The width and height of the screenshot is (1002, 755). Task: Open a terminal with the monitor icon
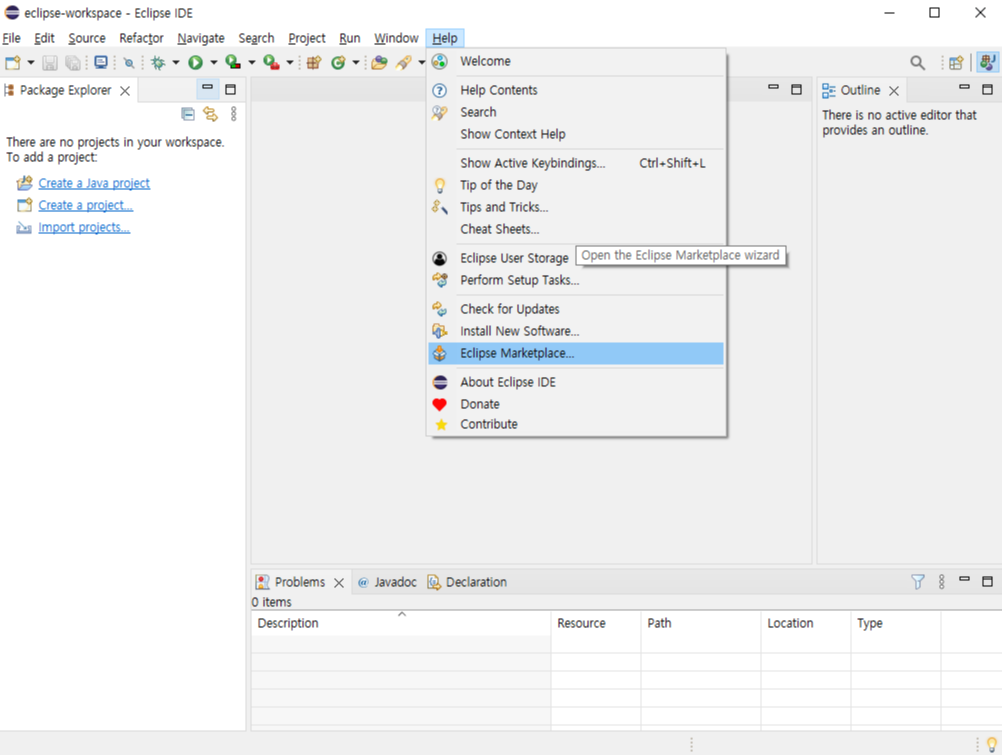(100, 63)
